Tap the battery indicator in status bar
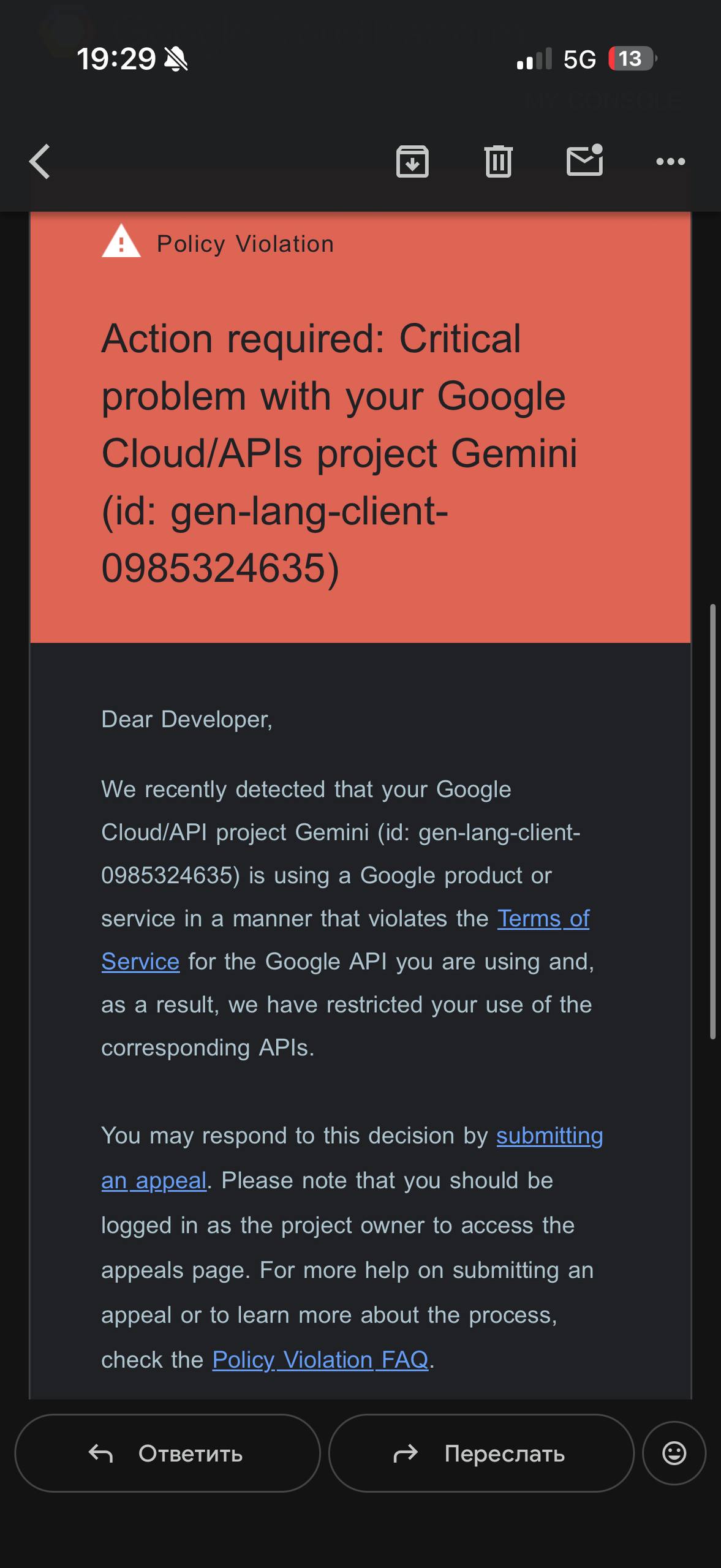Image resolution: width=721 pixels, height=1568 pixels. [631, 59]
